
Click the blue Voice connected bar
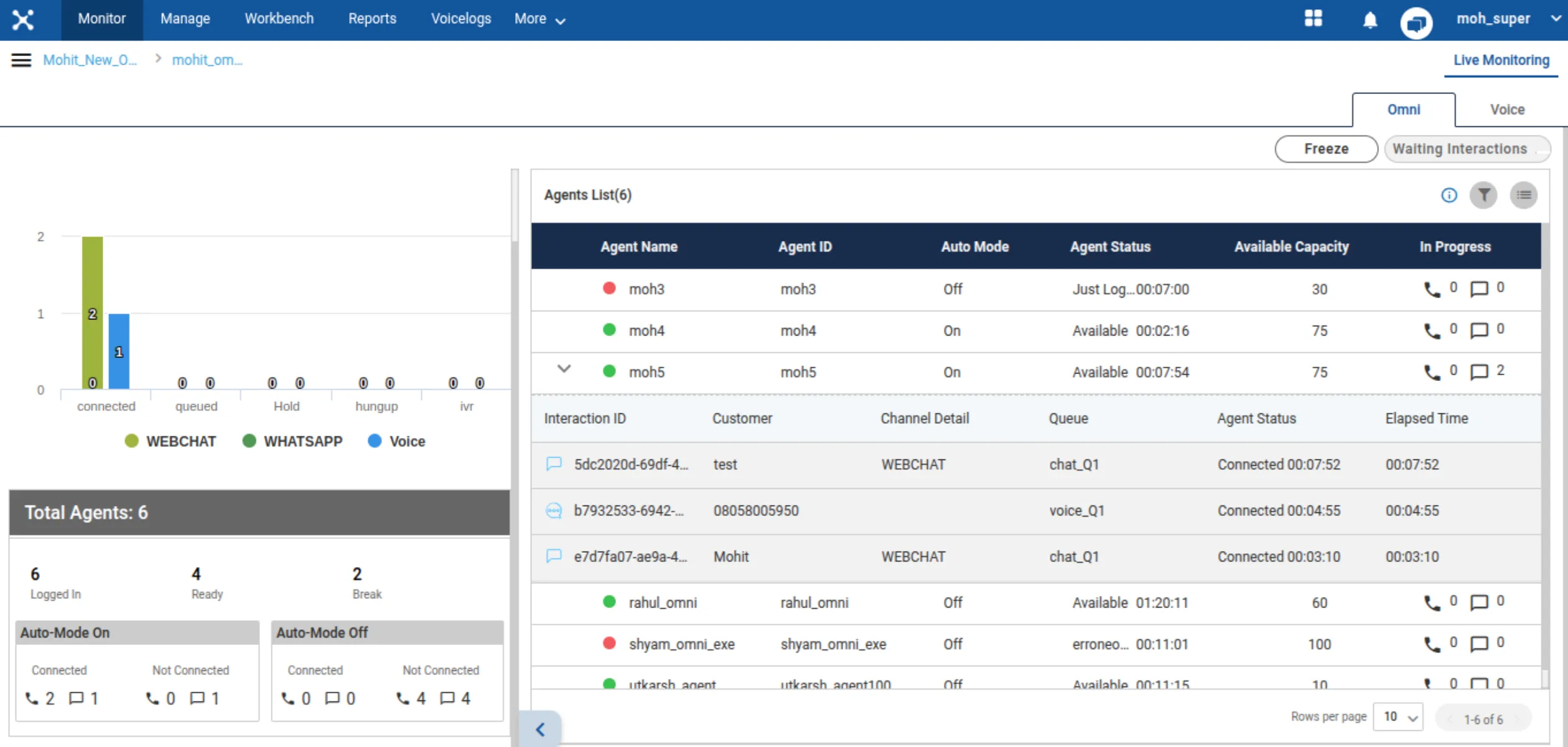tap(119, 351)
